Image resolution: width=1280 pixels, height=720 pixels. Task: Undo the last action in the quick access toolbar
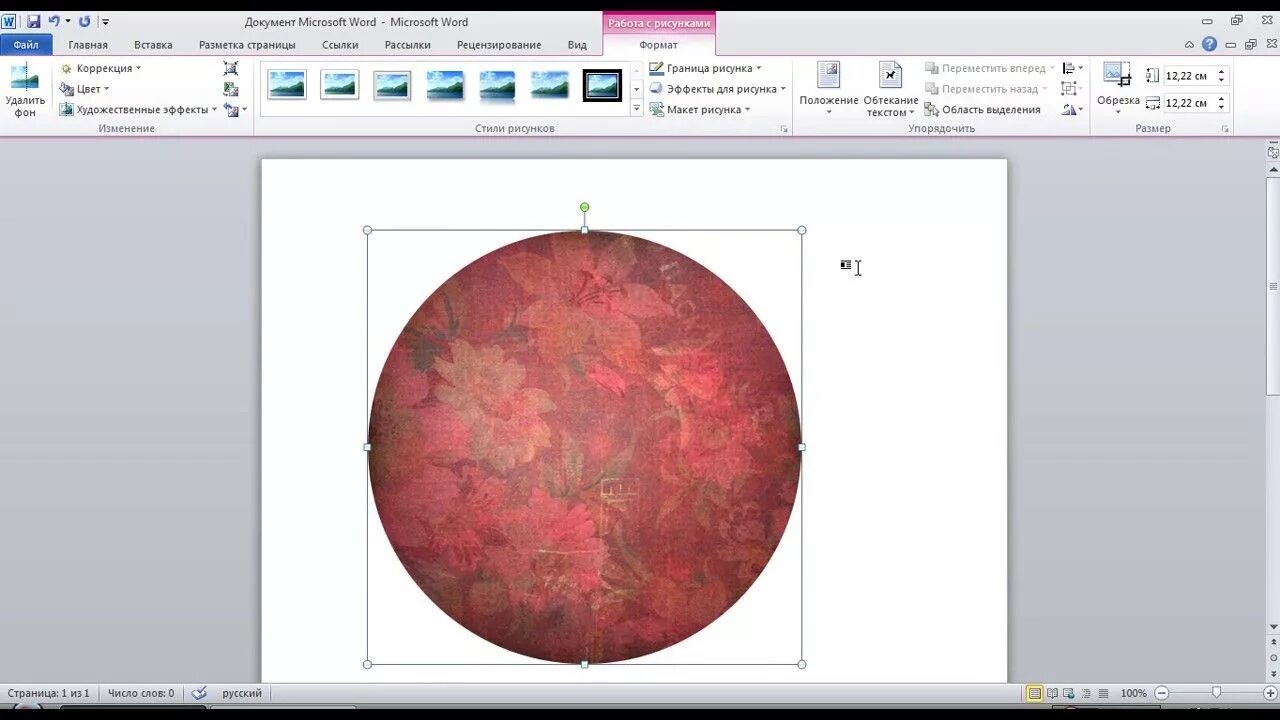[x=54, y=21]
